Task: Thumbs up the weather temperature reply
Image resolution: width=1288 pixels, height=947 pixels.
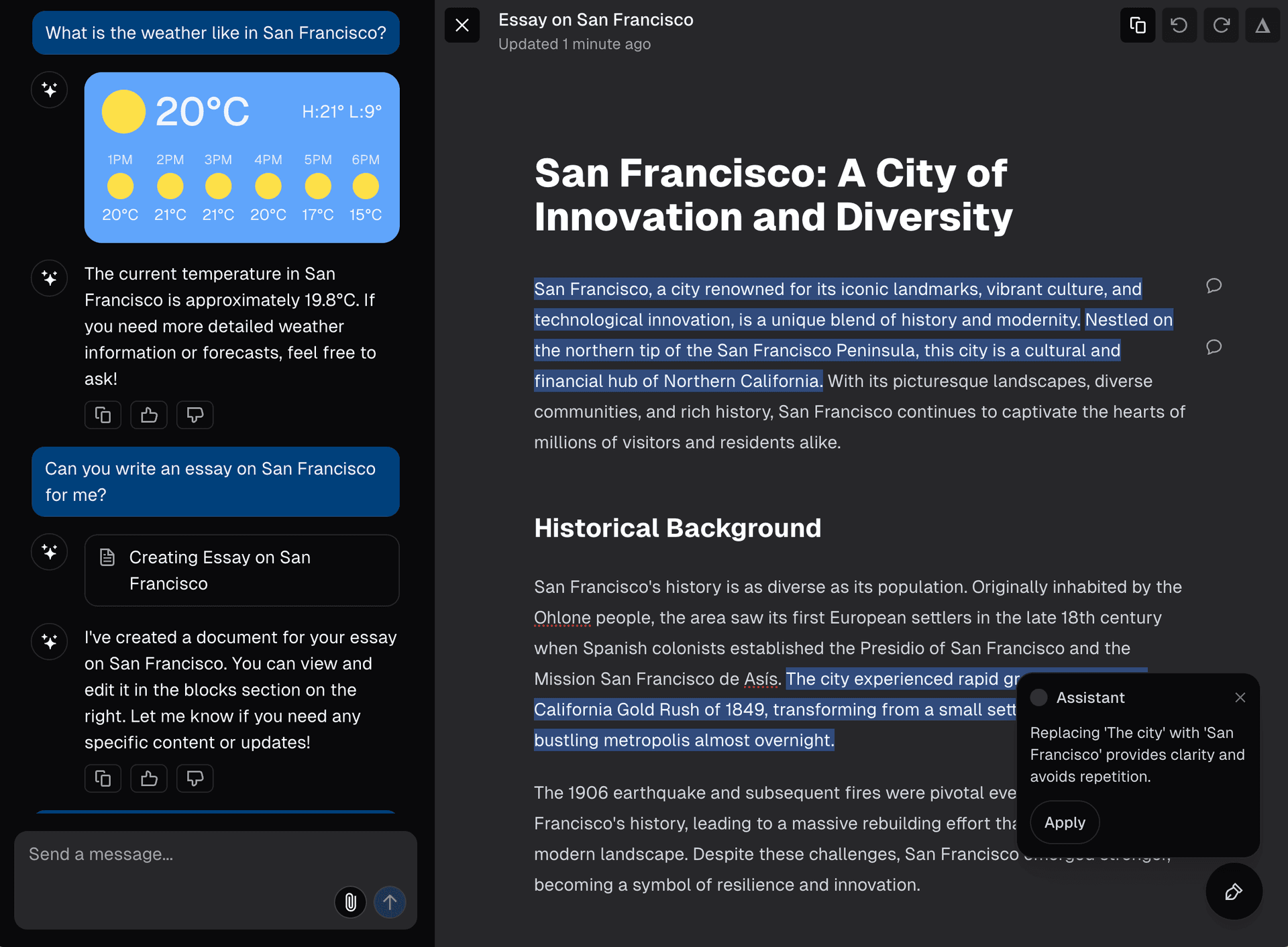Action: (149, 415)
